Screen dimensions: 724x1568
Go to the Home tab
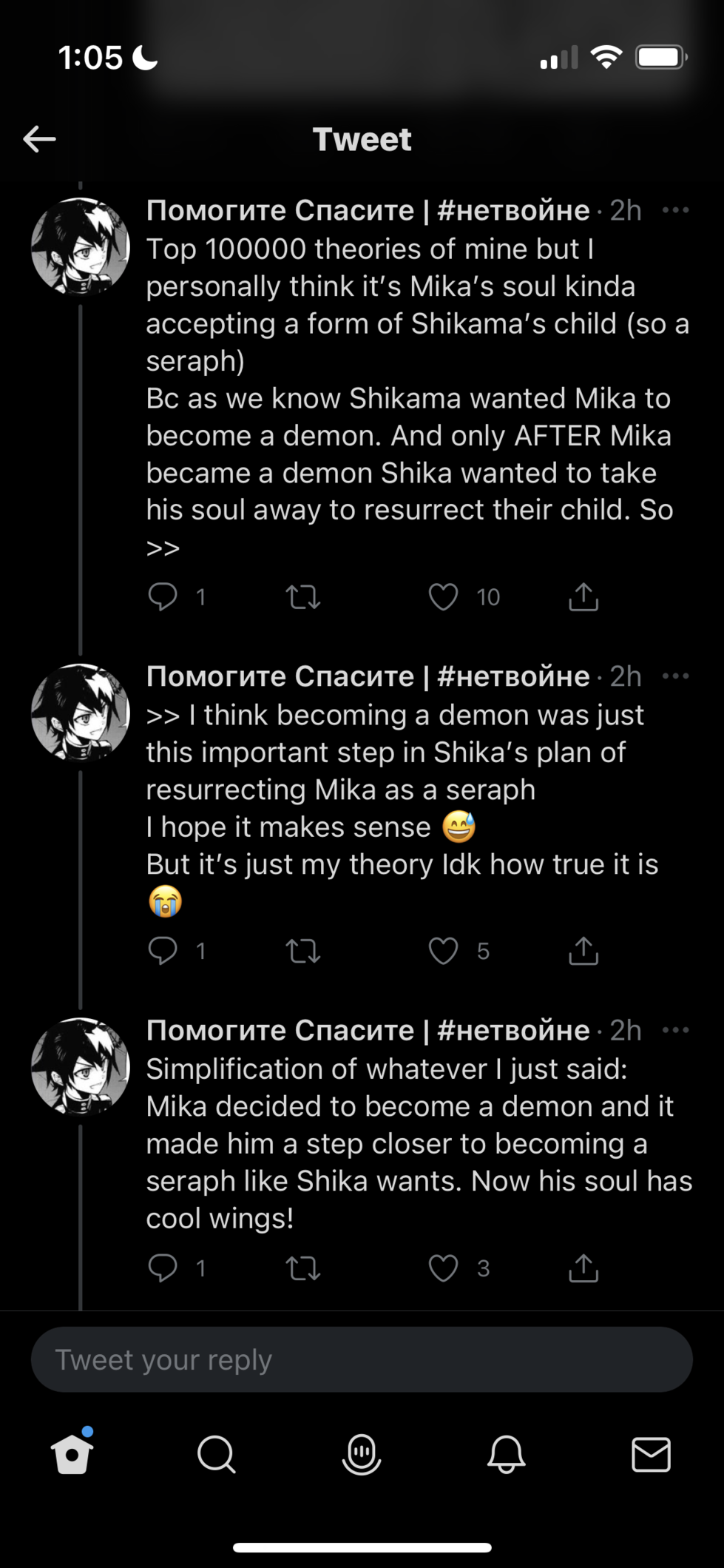[72, 1455]
